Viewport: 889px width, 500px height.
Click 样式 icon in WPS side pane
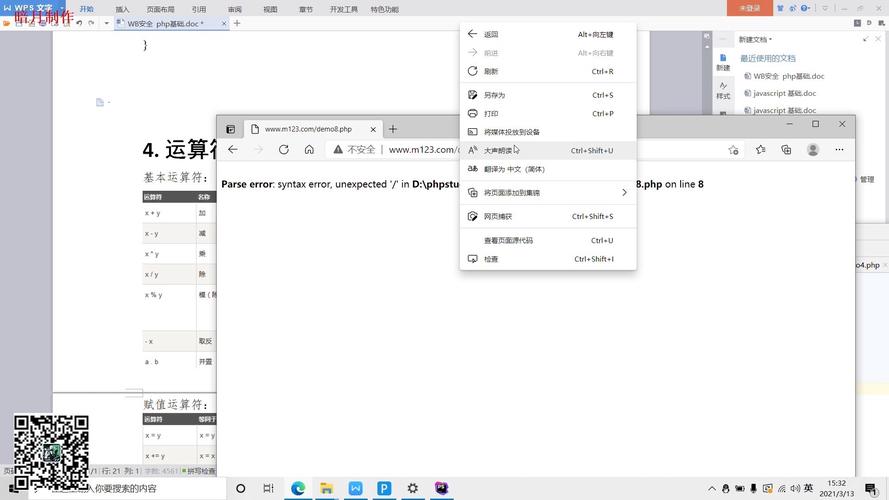pyautogui.click(x=723, y=91)
